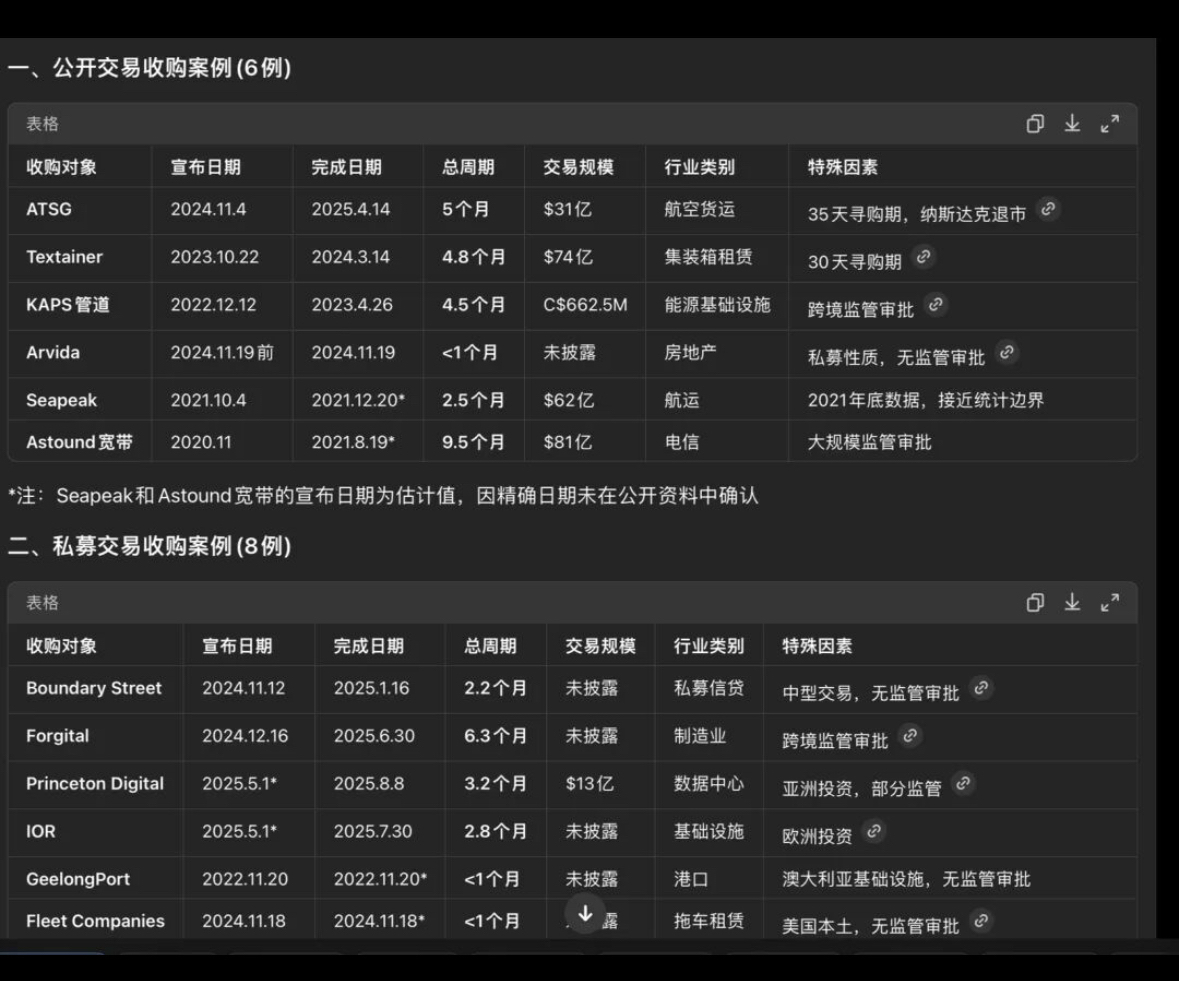
Task: Click the $13亿 deal size
Action: [x=590, y=783]
